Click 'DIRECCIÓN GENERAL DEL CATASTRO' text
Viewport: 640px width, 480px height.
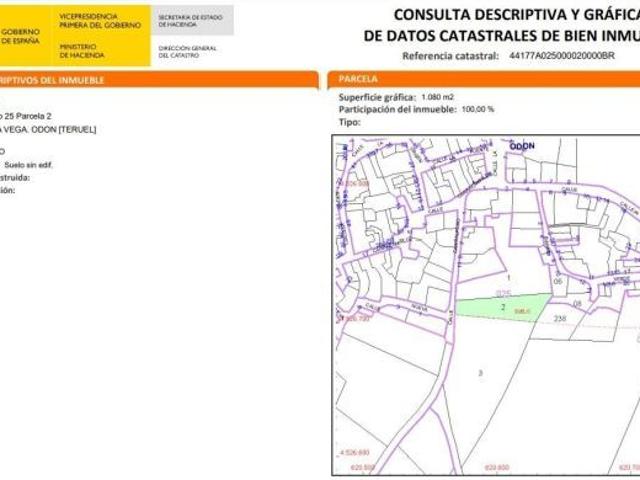click(x=187, y=52)
